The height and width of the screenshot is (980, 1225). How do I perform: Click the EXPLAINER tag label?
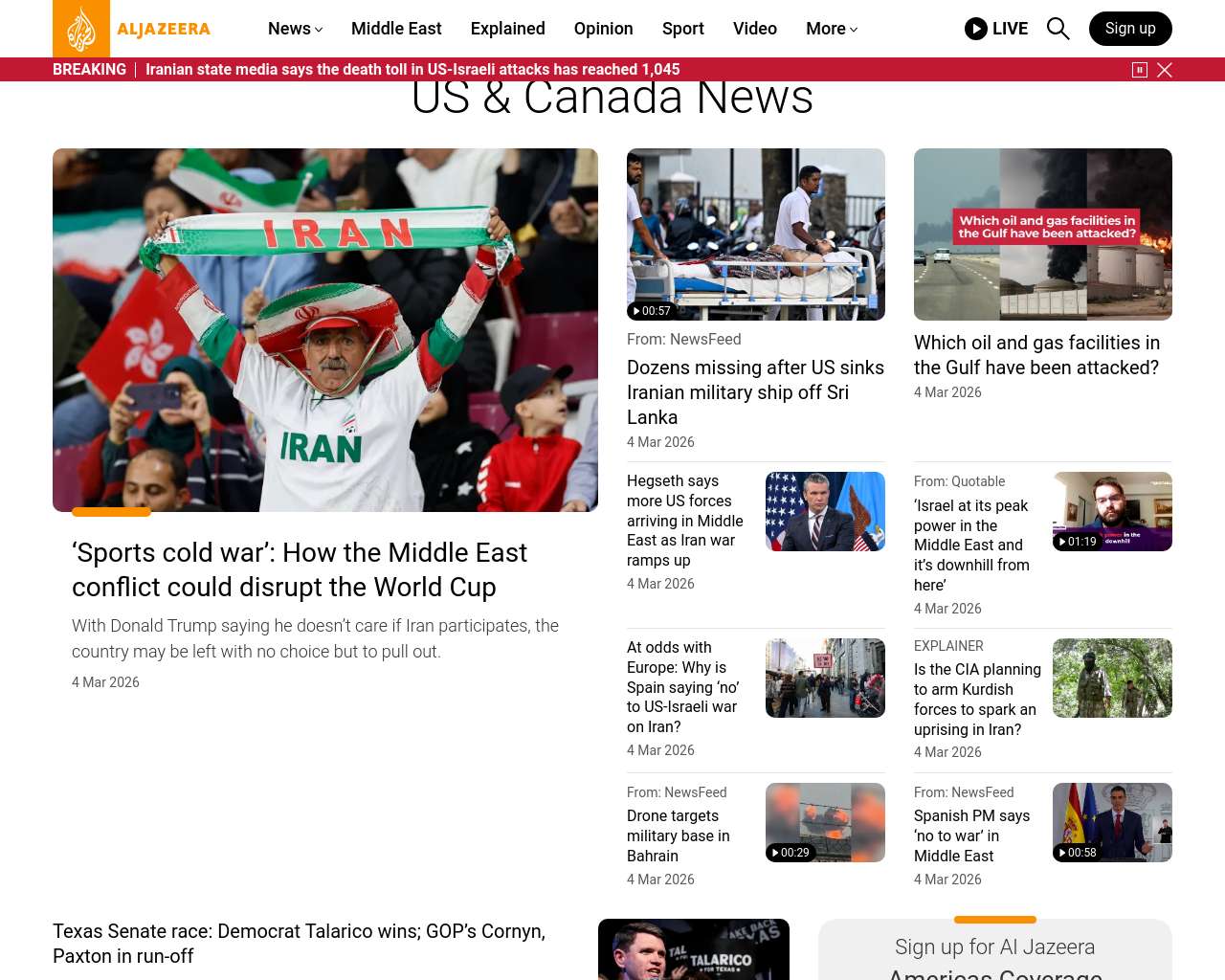[x=948, y=646]
